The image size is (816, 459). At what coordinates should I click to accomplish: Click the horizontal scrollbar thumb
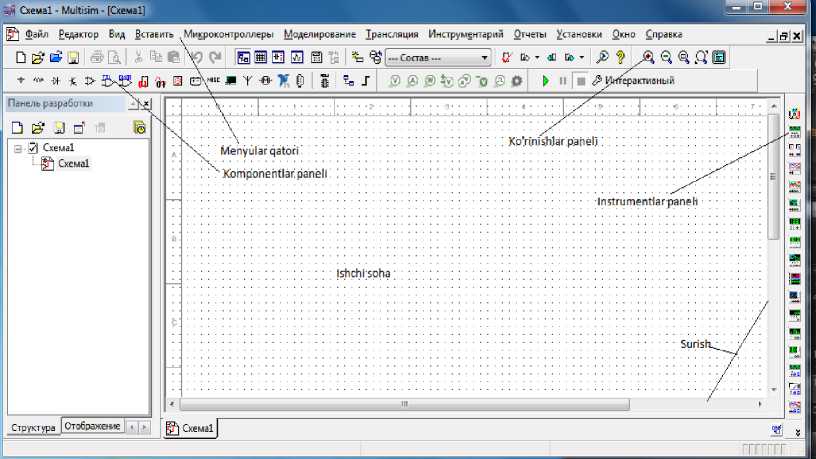coord(405,404)
